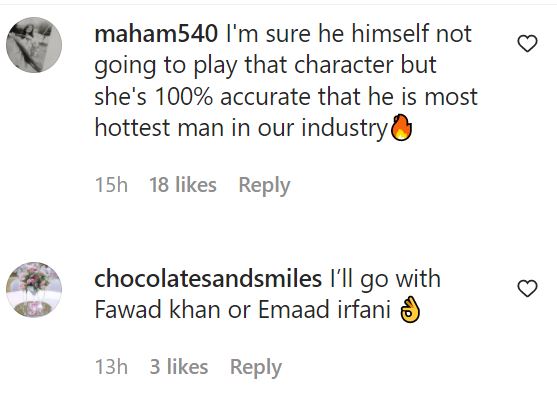Select the "Fawad khan" text

tap(157, 310)
